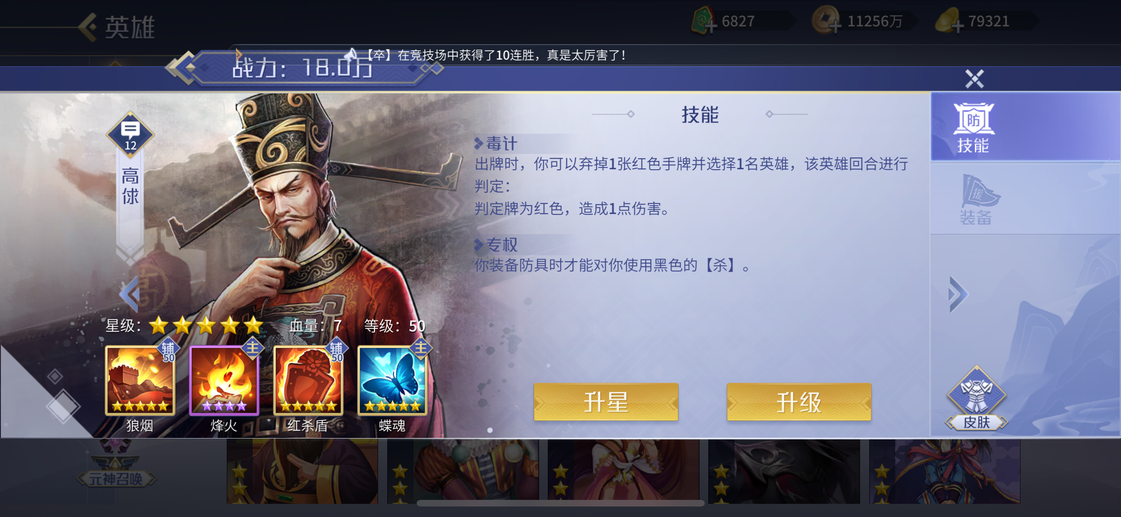Expand the right side panel chevron
The image size is (1121, 517).
click(958, 294)
